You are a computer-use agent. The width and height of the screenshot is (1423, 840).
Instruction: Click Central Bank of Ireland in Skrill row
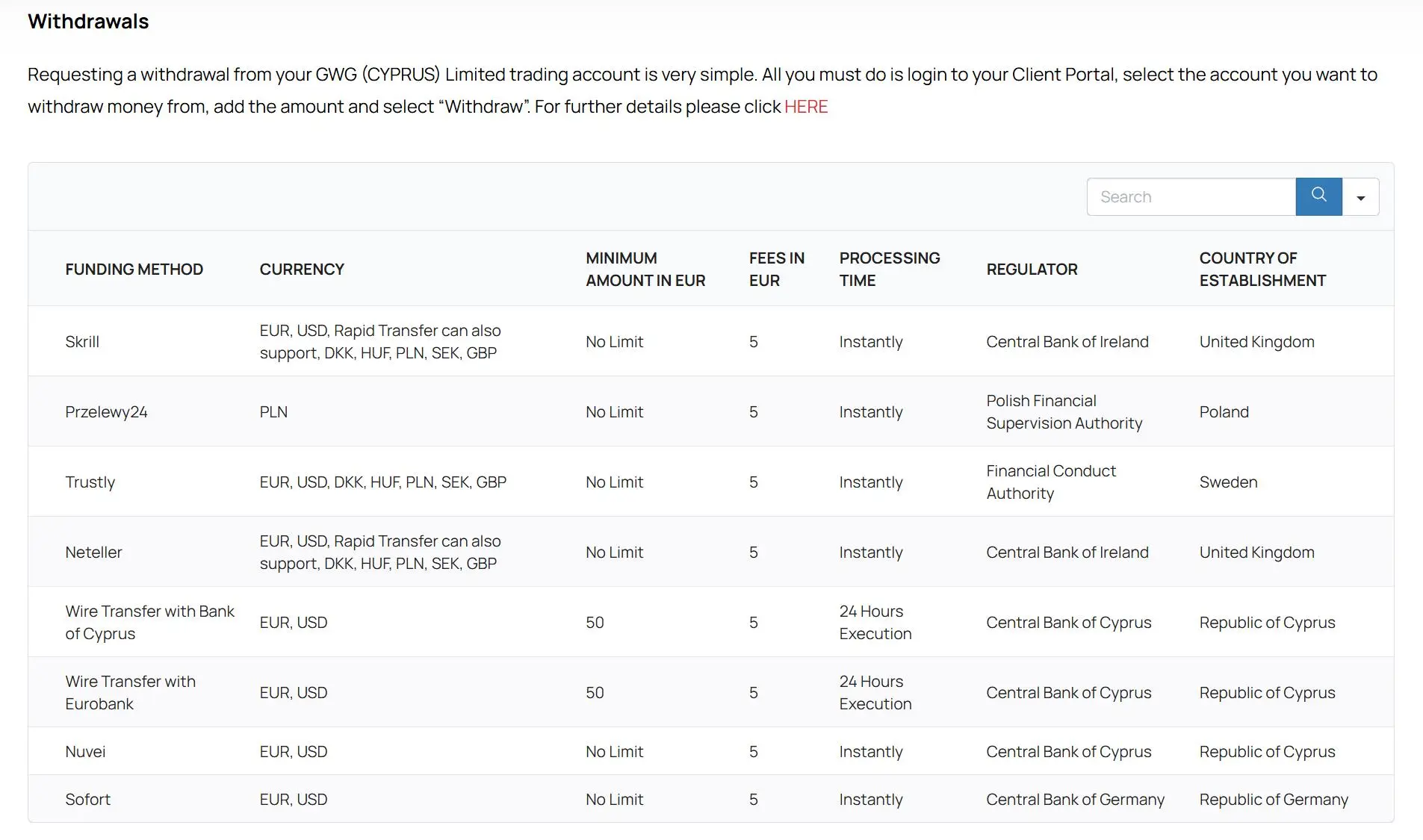(x=1067, y=341)
